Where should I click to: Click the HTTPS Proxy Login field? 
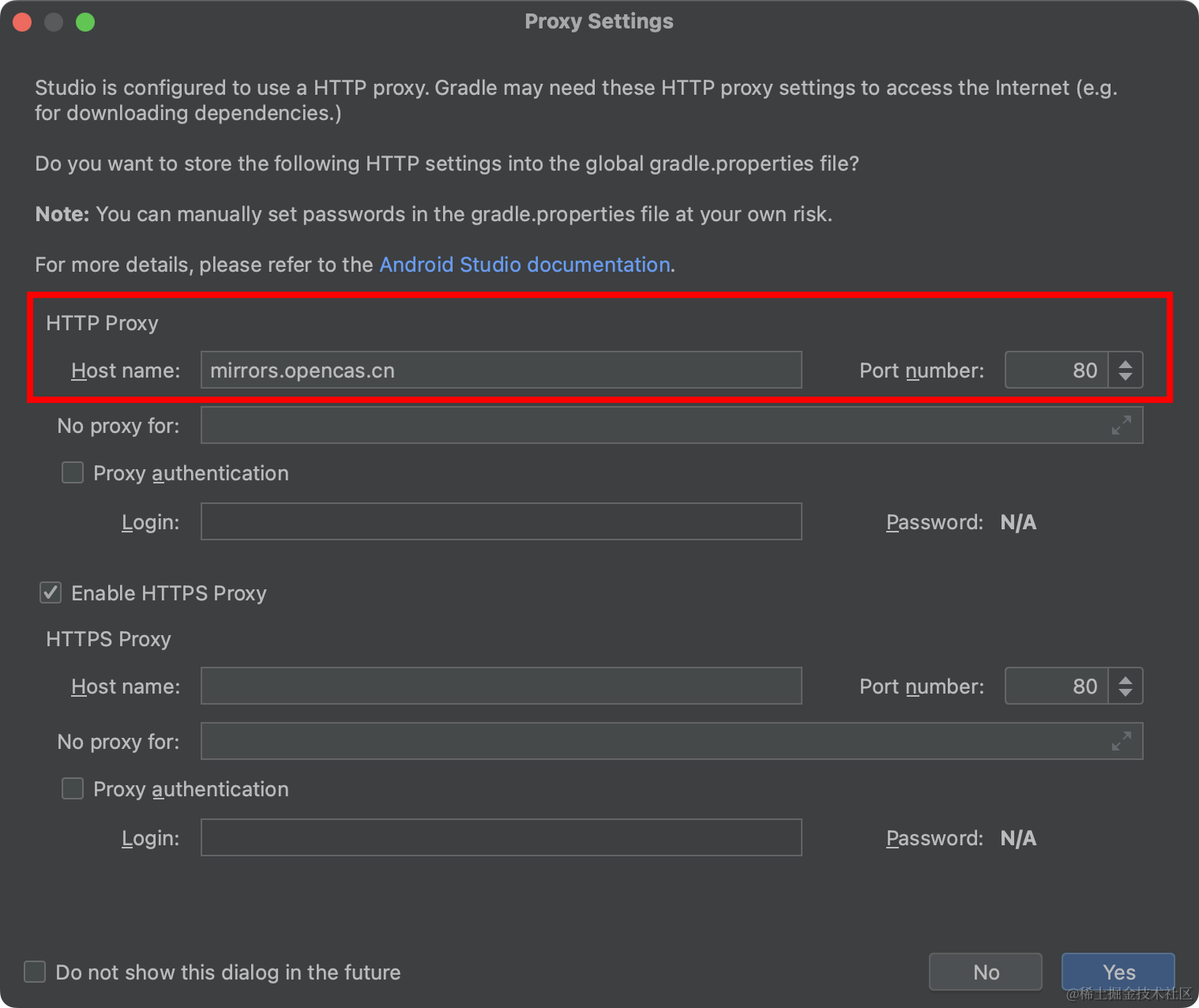click(x=502, y=837)
